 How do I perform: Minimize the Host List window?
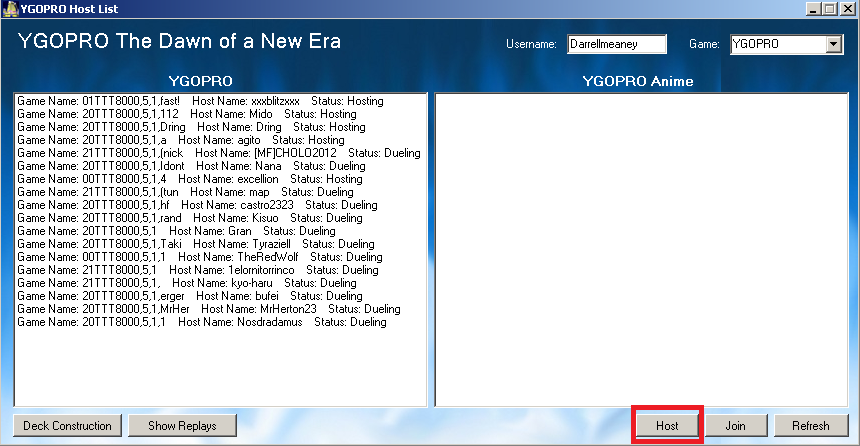(x=813, y=9)
